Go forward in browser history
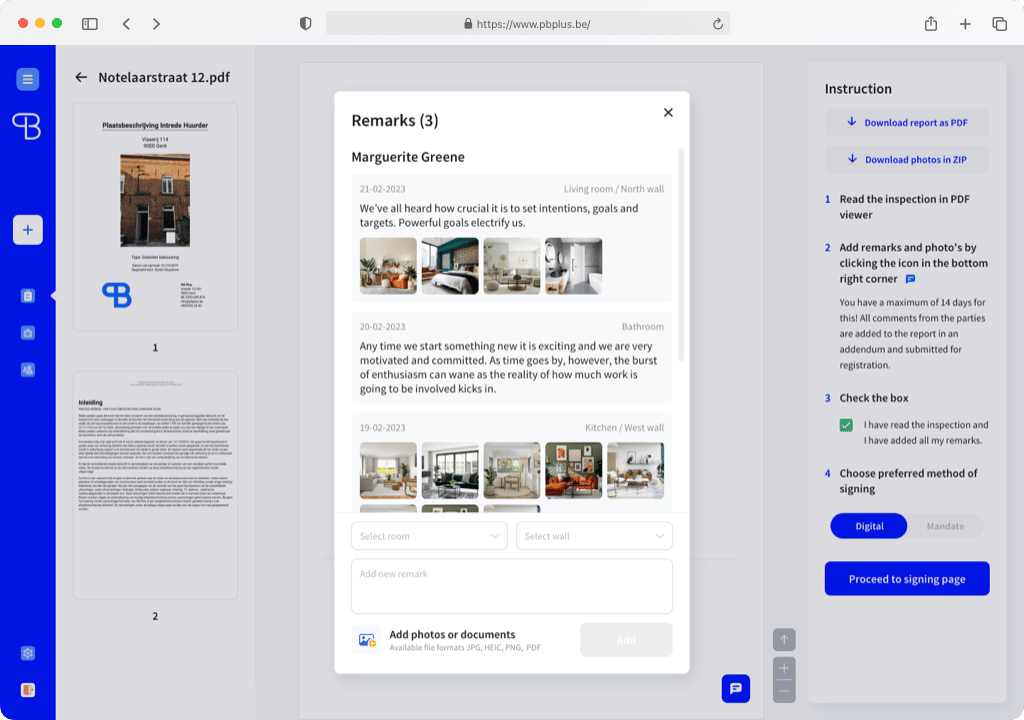Viewport: 1024px width, 720px height. click(156, 24)
